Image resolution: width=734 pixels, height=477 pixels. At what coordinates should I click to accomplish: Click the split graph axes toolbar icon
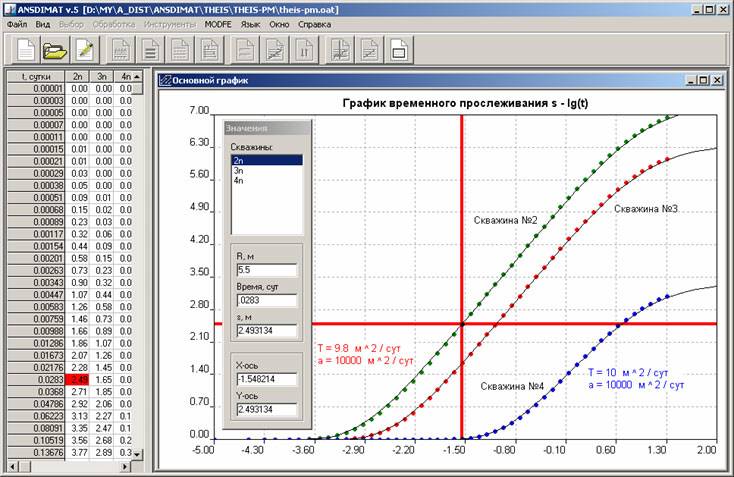(x=339, y=48)
